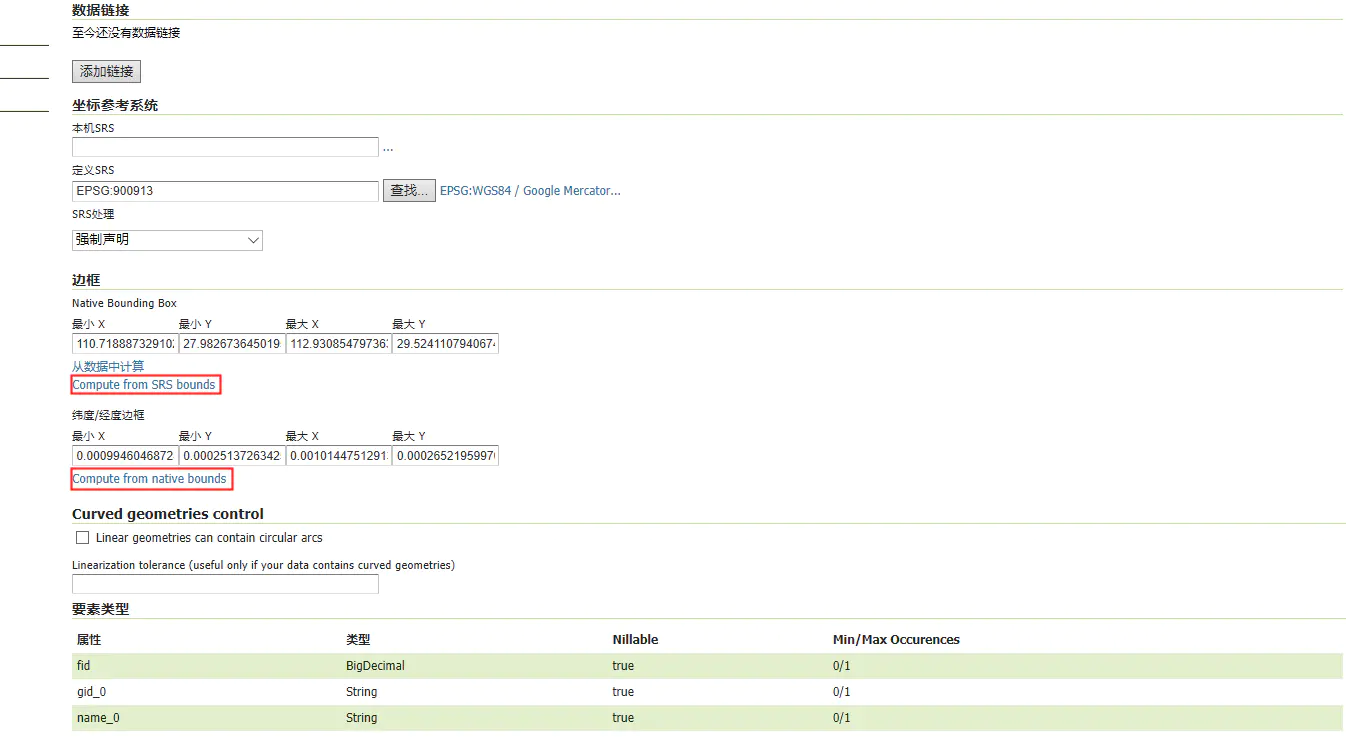Click the 0/1 occurrences in gid_0 row
1346x737 pixels.
click(842, 691)
